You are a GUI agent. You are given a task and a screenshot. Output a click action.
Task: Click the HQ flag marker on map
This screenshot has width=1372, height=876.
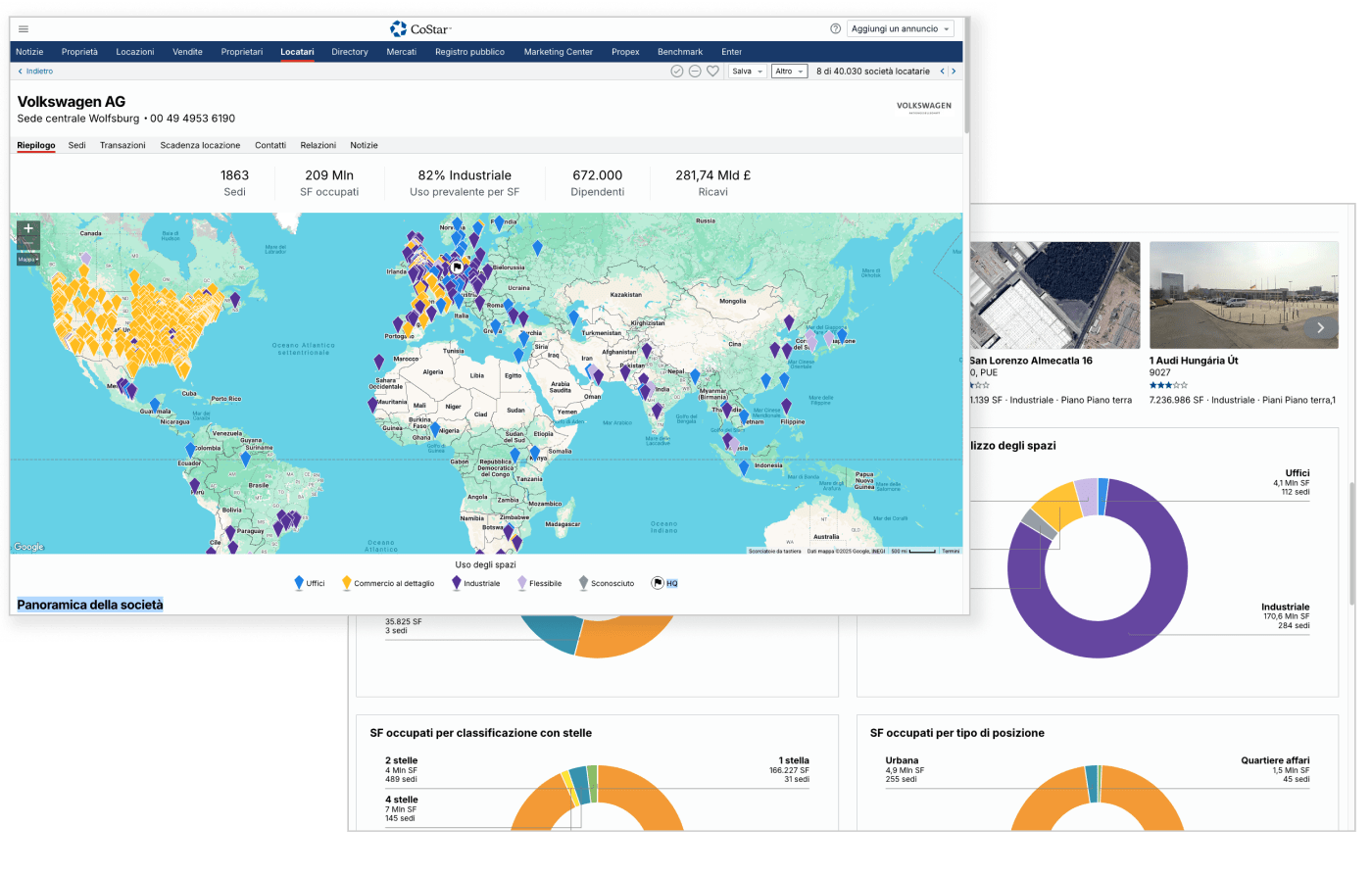(457, 267)
